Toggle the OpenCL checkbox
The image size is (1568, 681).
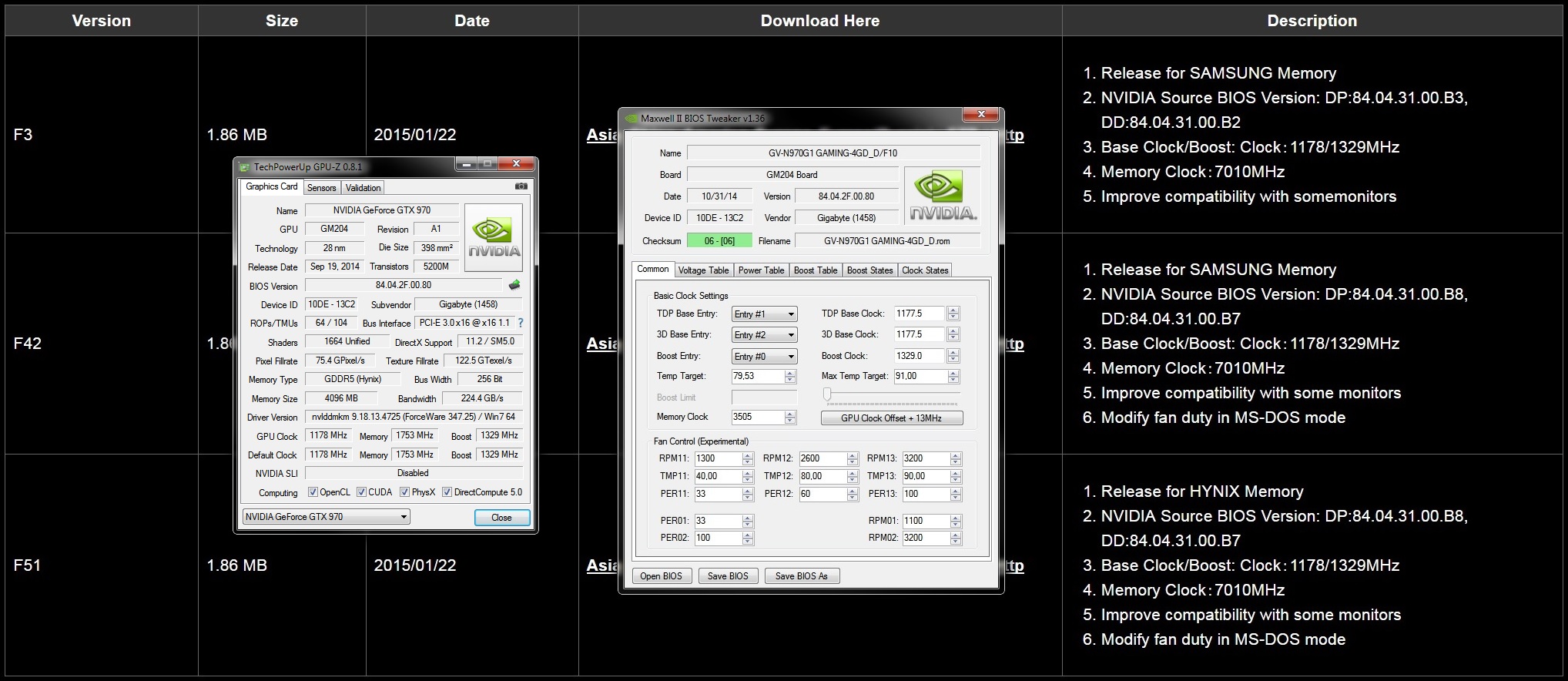coord(313,492)
